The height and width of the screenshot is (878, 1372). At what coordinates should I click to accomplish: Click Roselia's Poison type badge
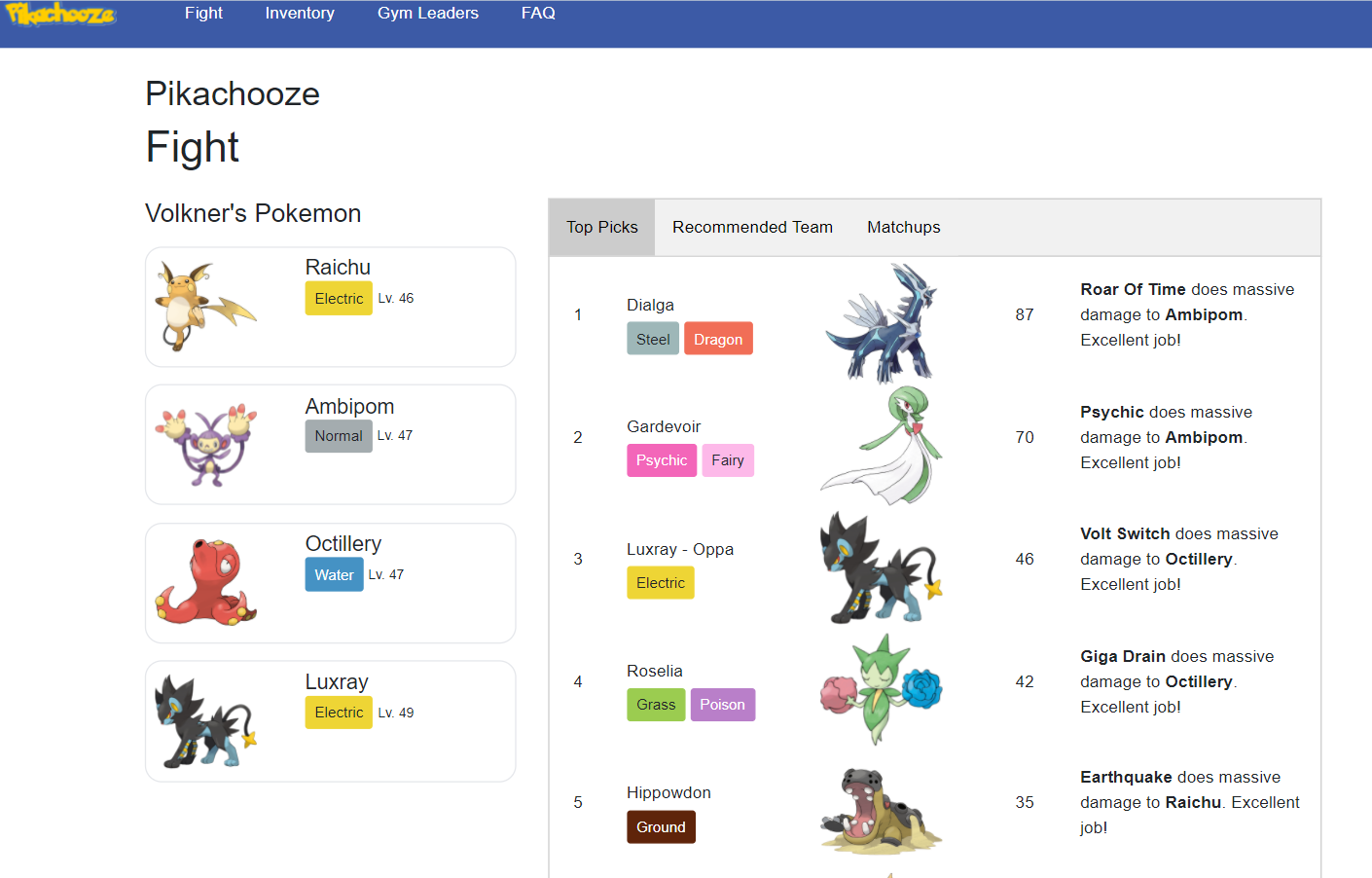pyautogui.click(x=722, y=705)
